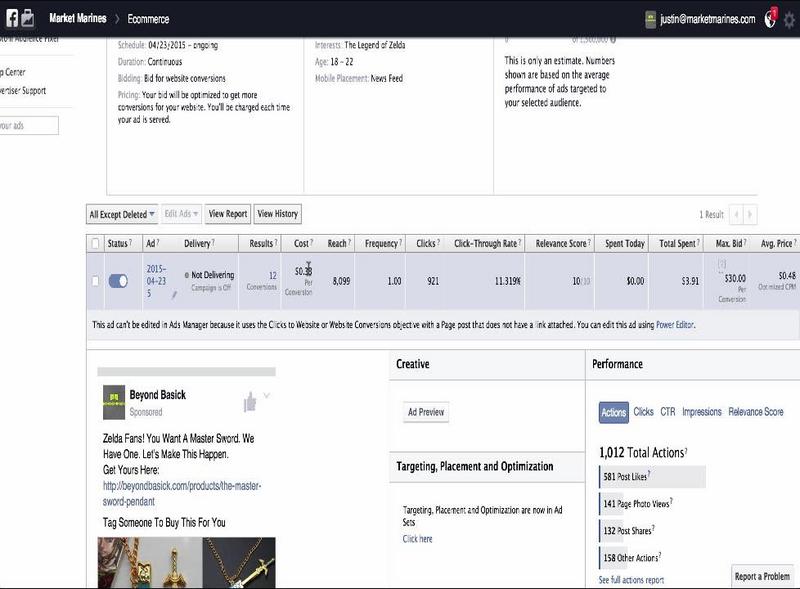Image resolution: width=800 pixels, height=589 pixels.
Task: Click the 1,012 Total Actions heading
Action: pos(643,453)
